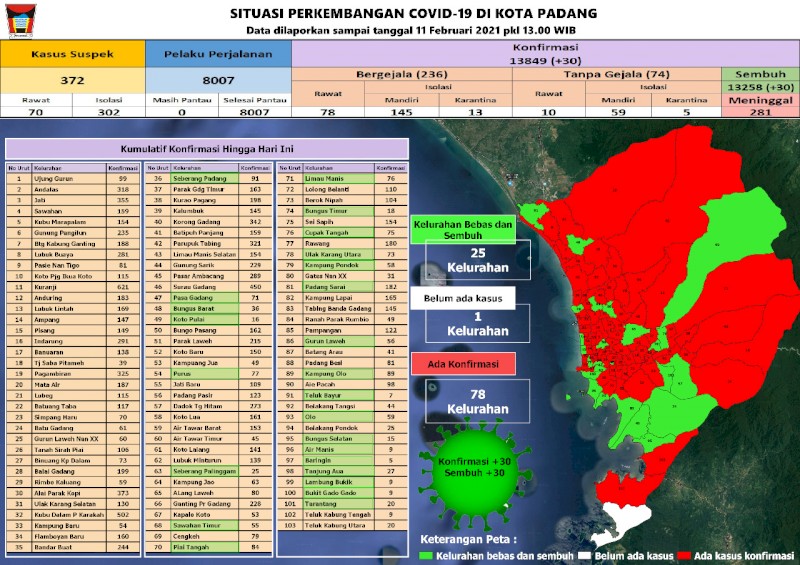Click the 'Kuranji' row in the kelurahan table

pos(73,287)
